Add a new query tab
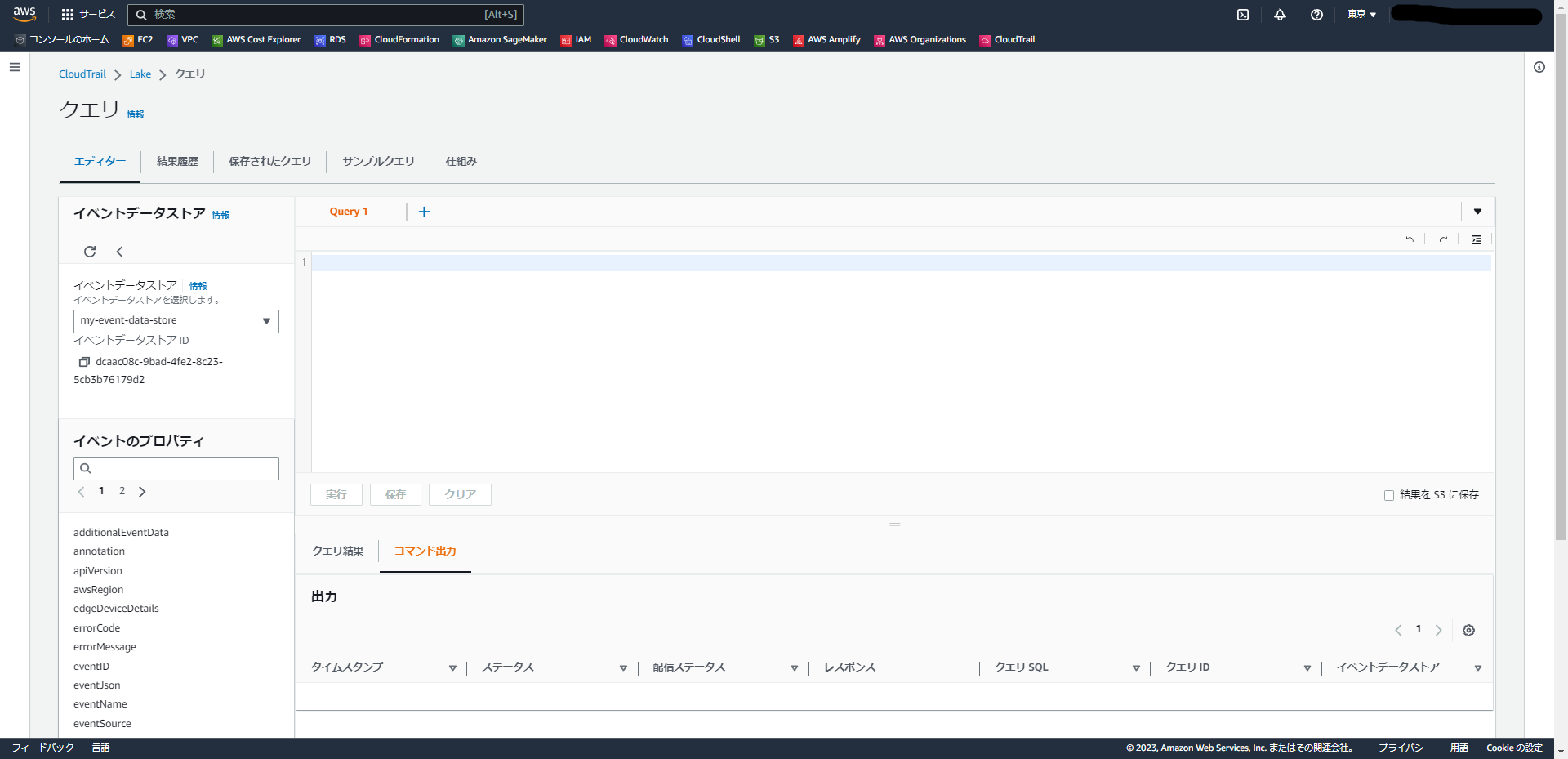The width and height of the screenshot is (1568, 759). [424, 212]
